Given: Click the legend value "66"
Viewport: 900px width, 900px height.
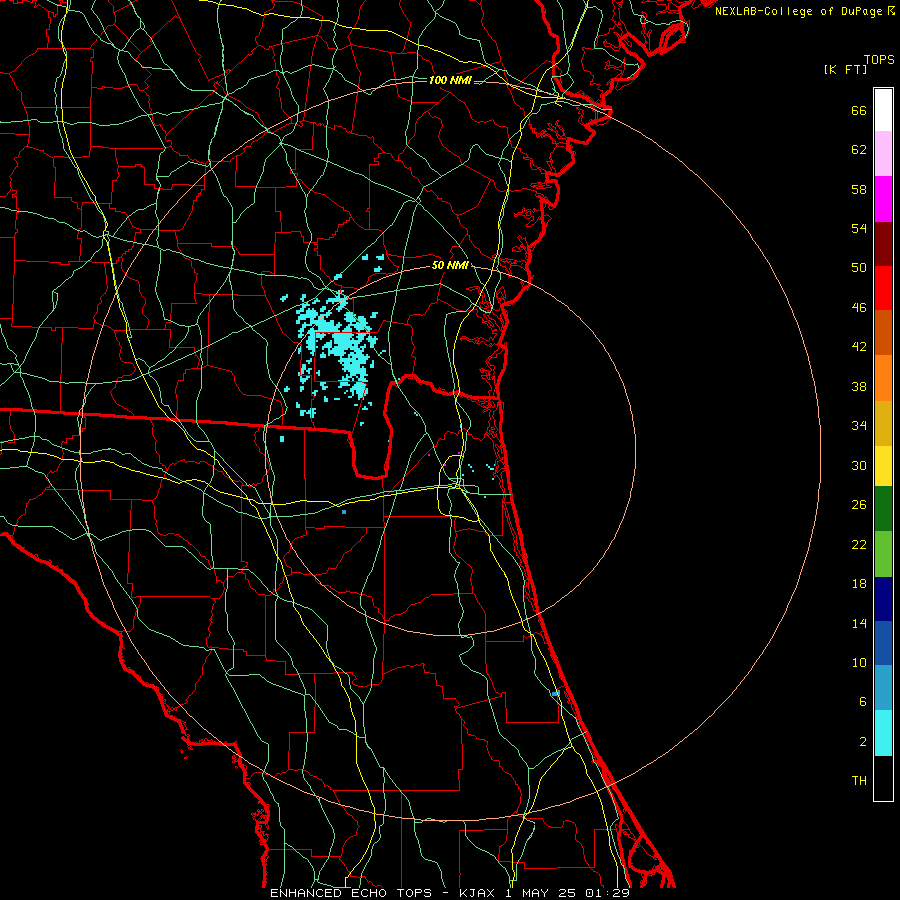Looking at the screenshot, I should pos(859,111).
